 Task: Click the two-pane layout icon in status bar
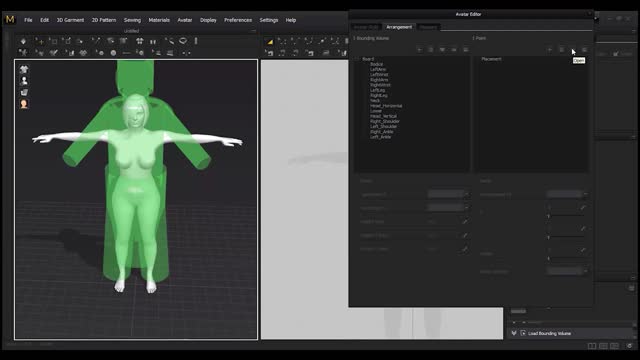point(592,346)
